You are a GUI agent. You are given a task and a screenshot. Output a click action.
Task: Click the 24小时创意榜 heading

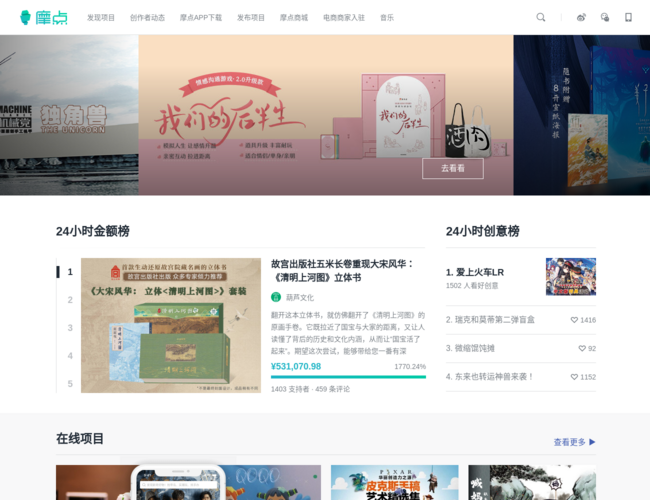483,231
